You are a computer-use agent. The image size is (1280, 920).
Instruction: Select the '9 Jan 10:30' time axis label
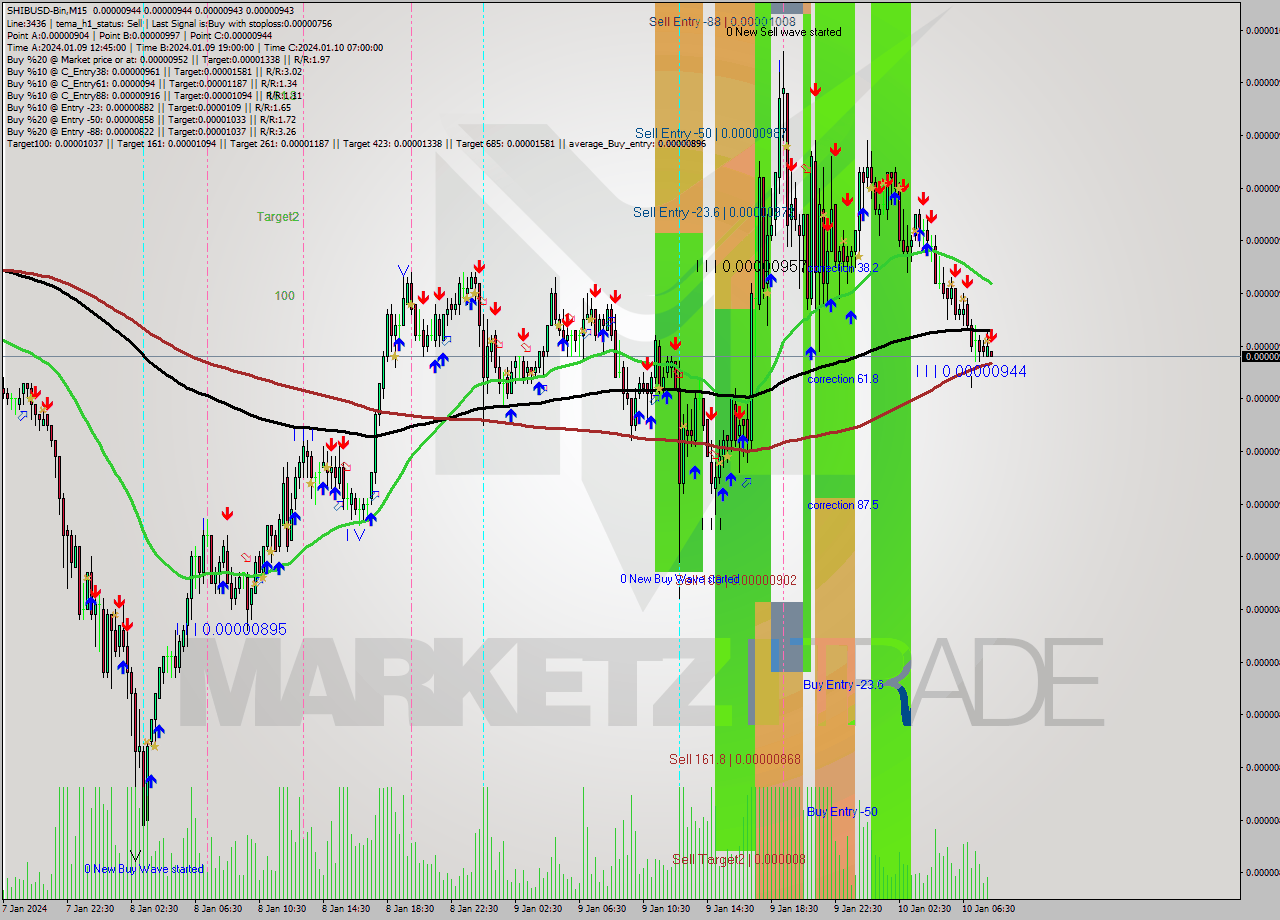666,909
